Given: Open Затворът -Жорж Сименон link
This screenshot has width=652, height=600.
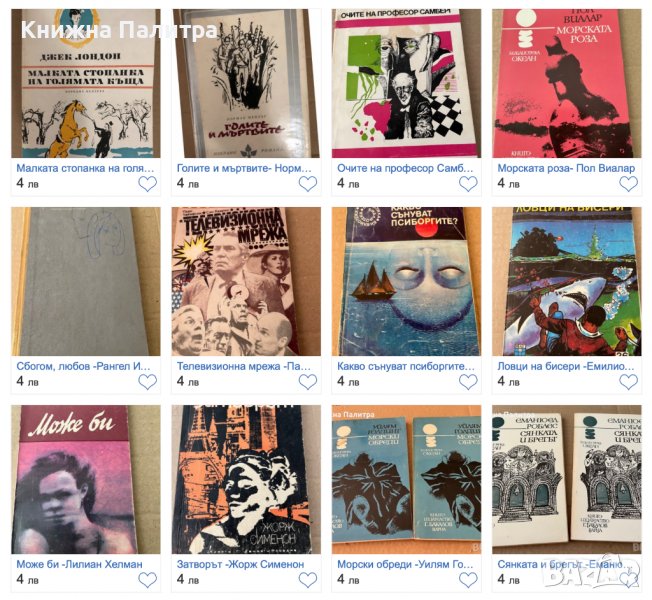Looking at the screenshot, I should (x=240, y=564).
